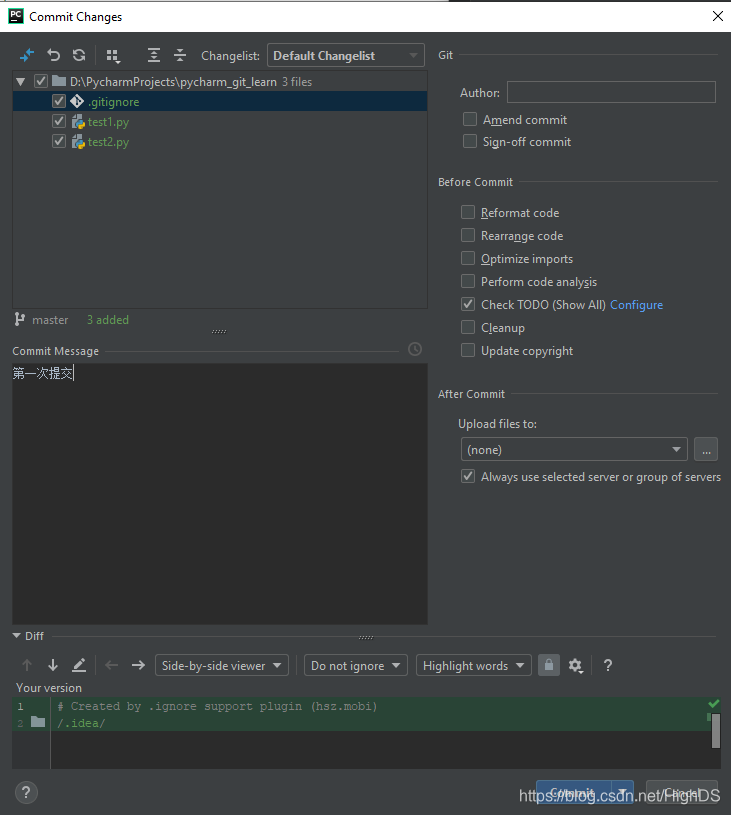
Task: Click the Jump to Source pencil icon
Action: 79,665
